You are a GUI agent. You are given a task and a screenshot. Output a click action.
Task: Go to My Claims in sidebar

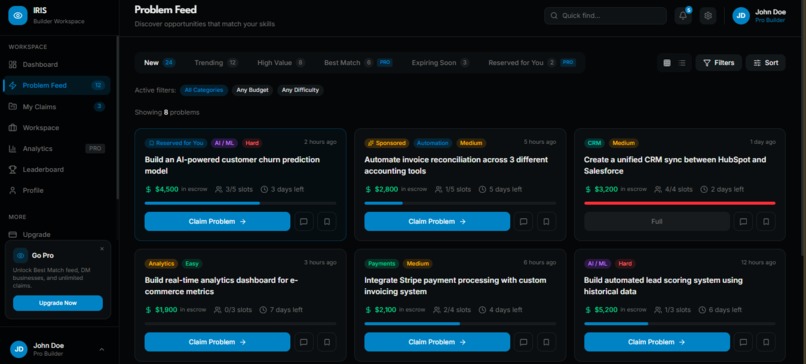tap(57, 107)
